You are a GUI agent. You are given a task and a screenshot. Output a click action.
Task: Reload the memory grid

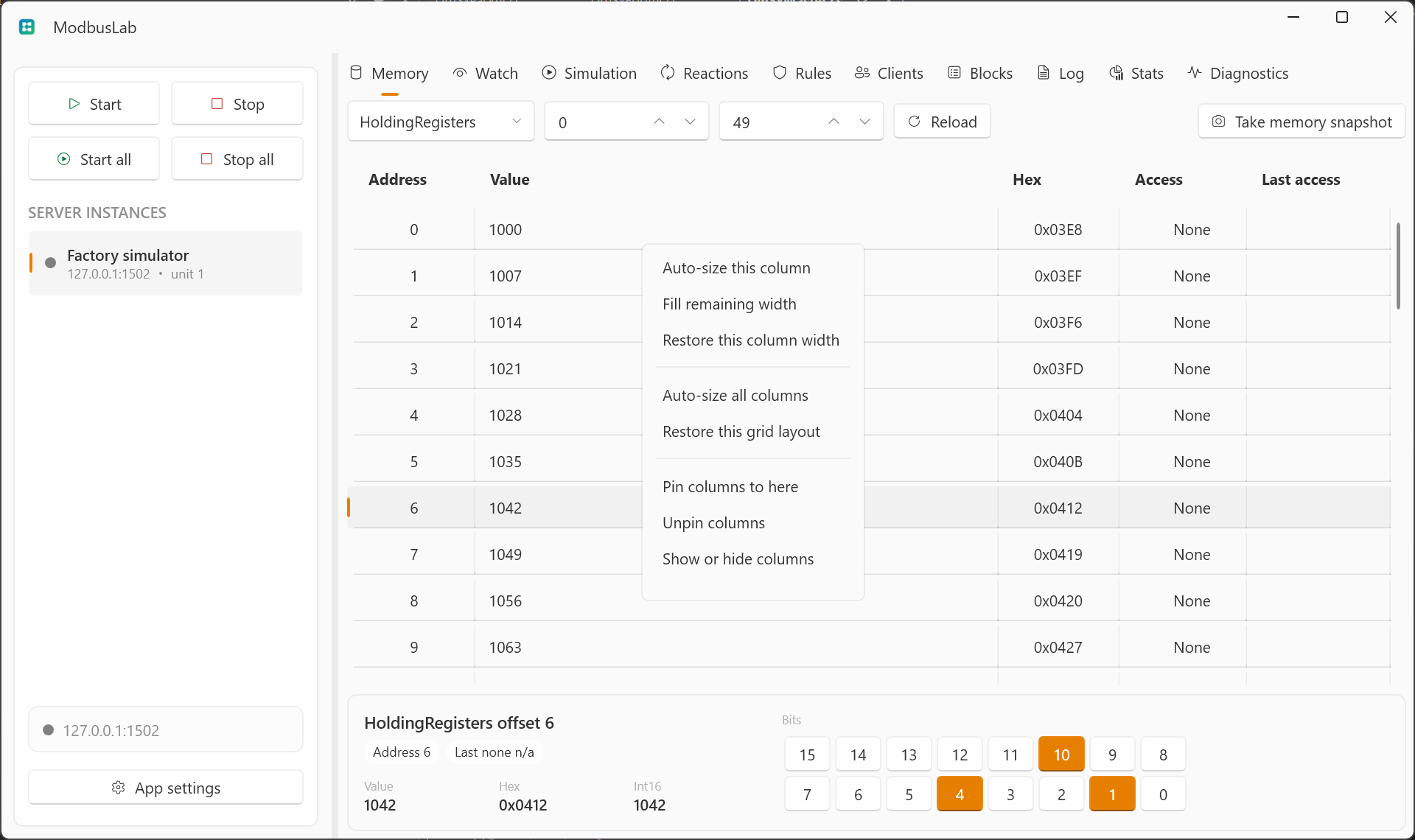point(942,122)
